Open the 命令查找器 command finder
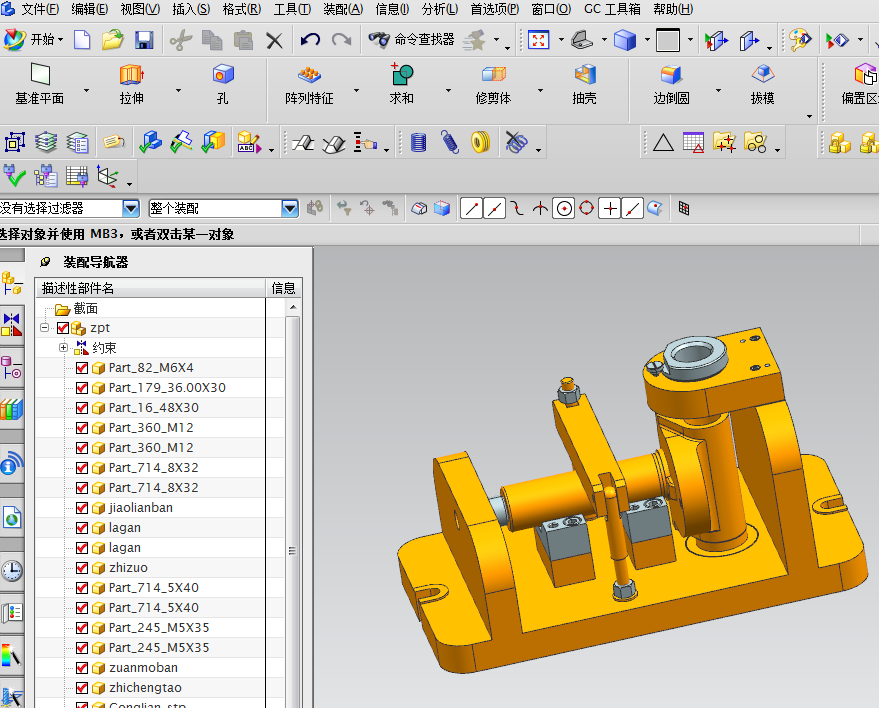Screen dimensions: 879x708 pyautogui.click(x=411, y=39)
